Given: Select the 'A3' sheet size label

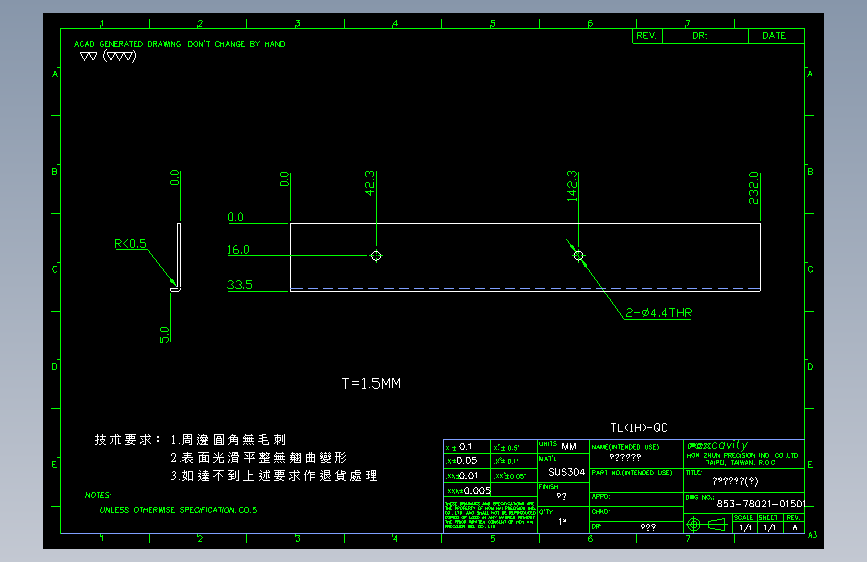Looking at the screenshot, I should pyautogui.click(x=812, y=535).
